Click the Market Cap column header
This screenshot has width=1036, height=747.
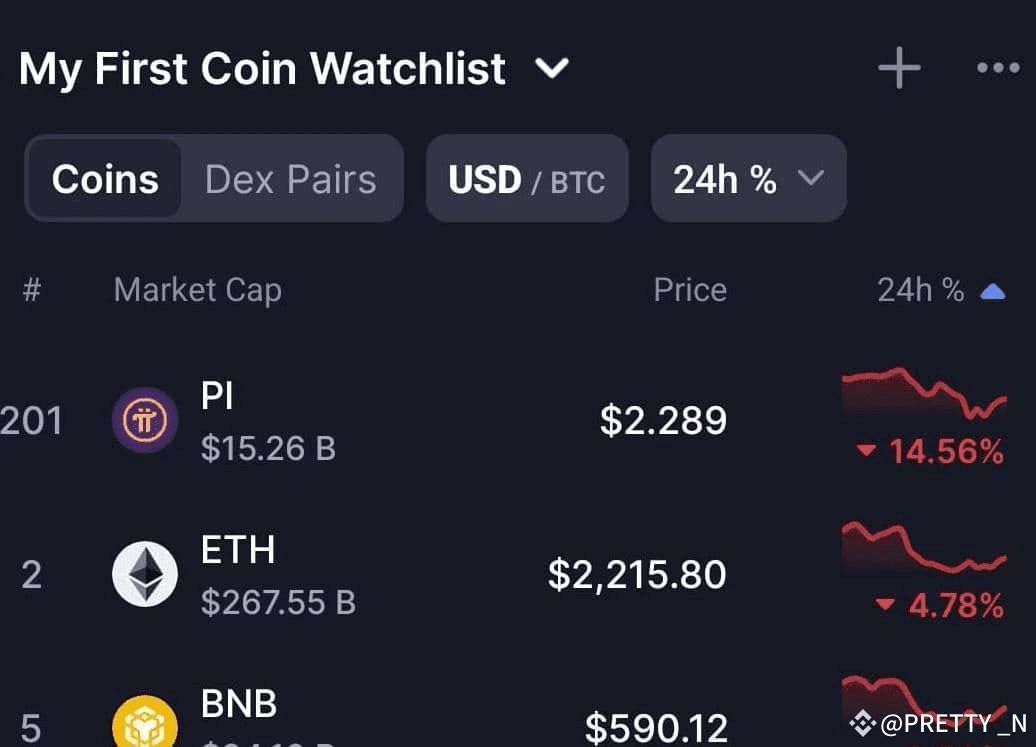coord(196,289)
